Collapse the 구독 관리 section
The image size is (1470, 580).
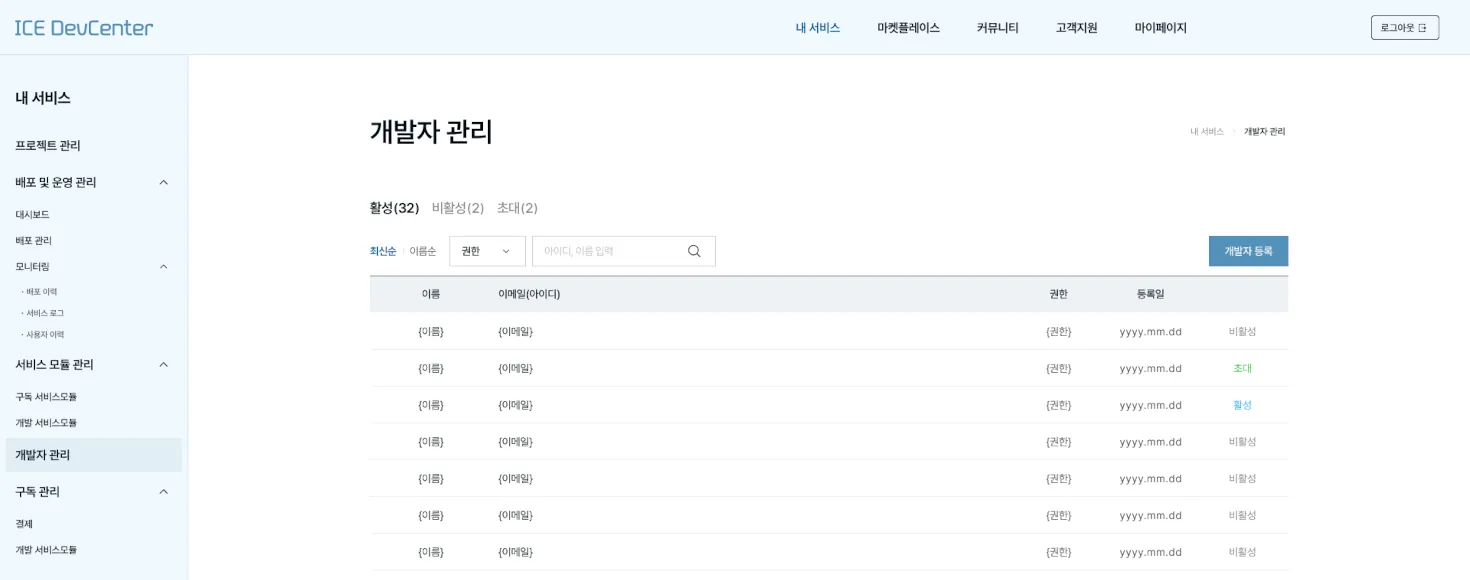(x=163, y=491)
